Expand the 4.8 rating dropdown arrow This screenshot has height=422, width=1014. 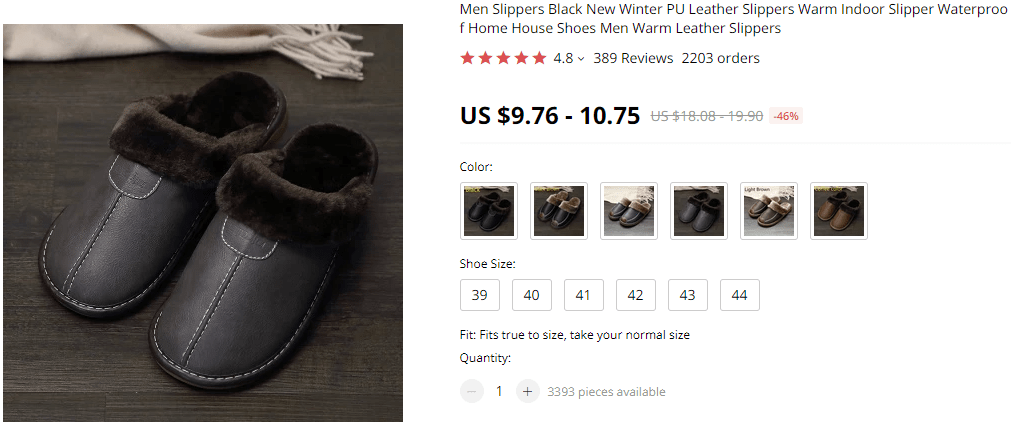pos(581,59)
